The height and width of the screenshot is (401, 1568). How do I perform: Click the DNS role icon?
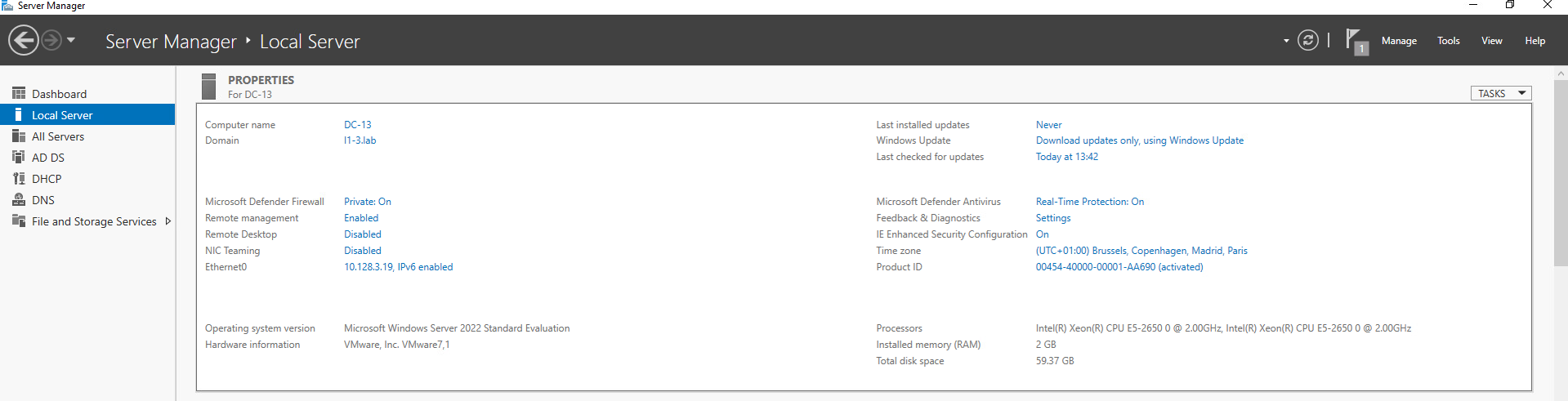click(19, 199)
